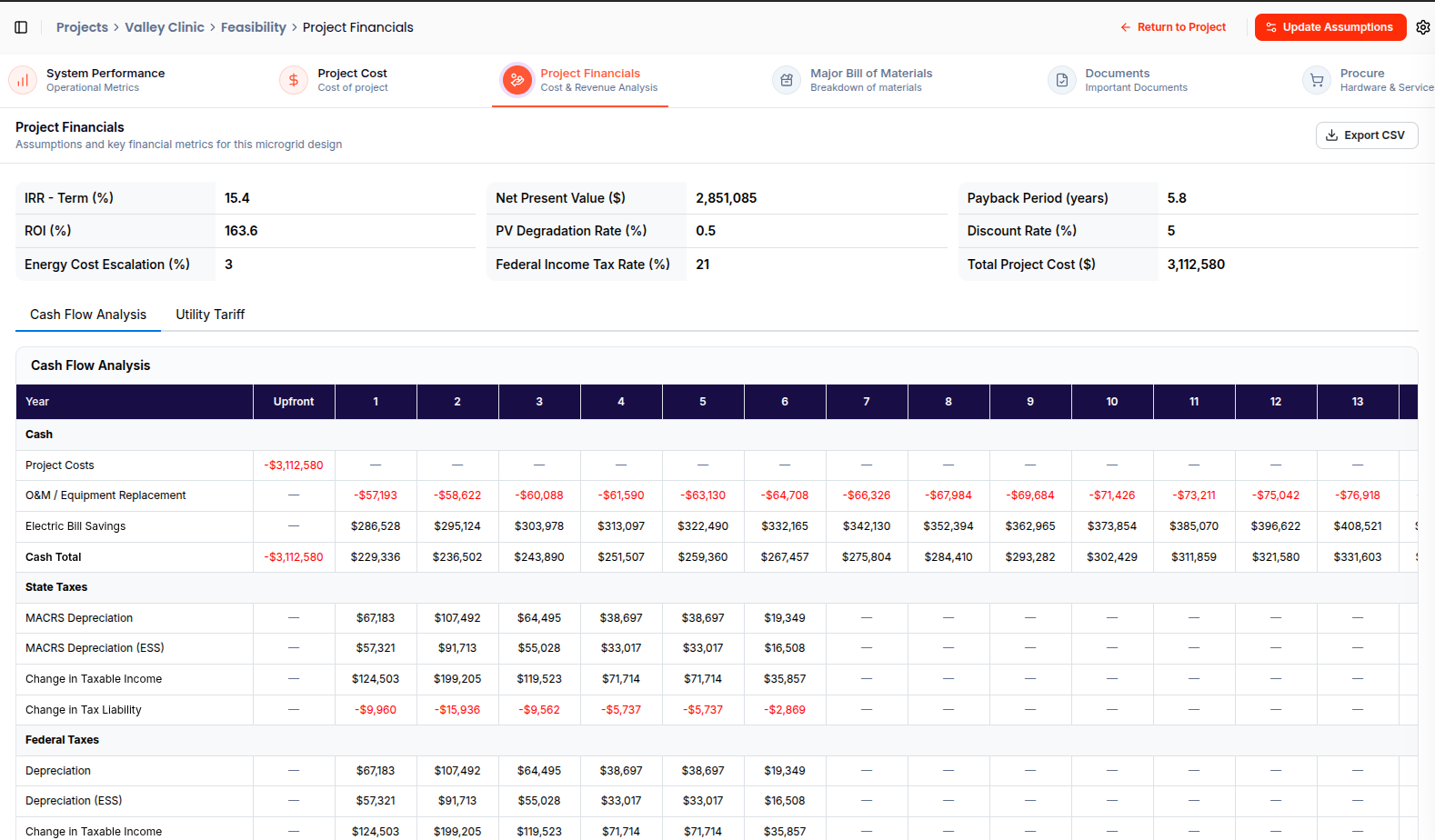The width and height of the screenshot is (1435, 840).
Task: Click the Update Assumptions button
Action: [1330, 27]
